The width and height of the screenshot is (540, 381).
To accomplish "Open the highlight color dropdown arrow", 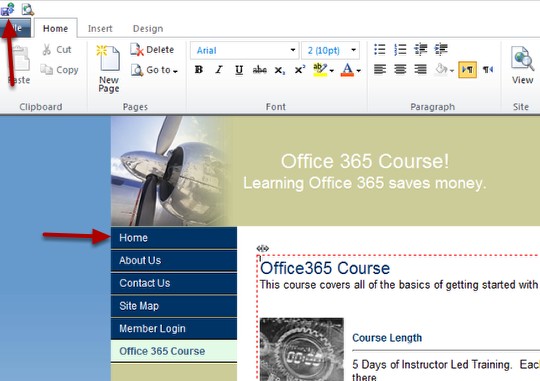I will point(332,71).
